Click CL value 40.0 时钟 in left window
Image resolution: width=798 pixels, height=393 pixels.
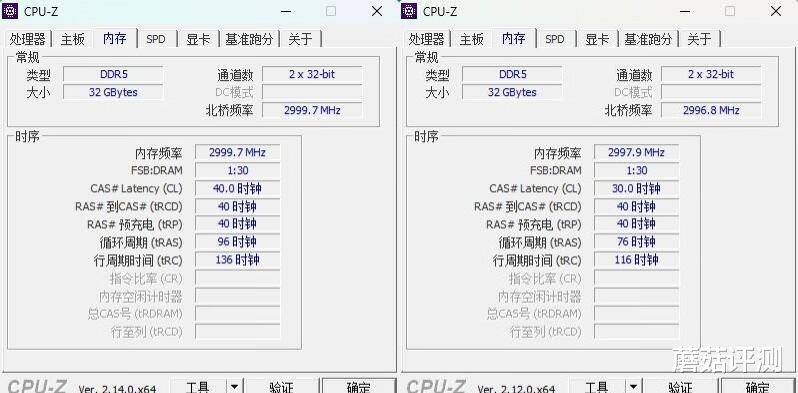pos(238,188)
